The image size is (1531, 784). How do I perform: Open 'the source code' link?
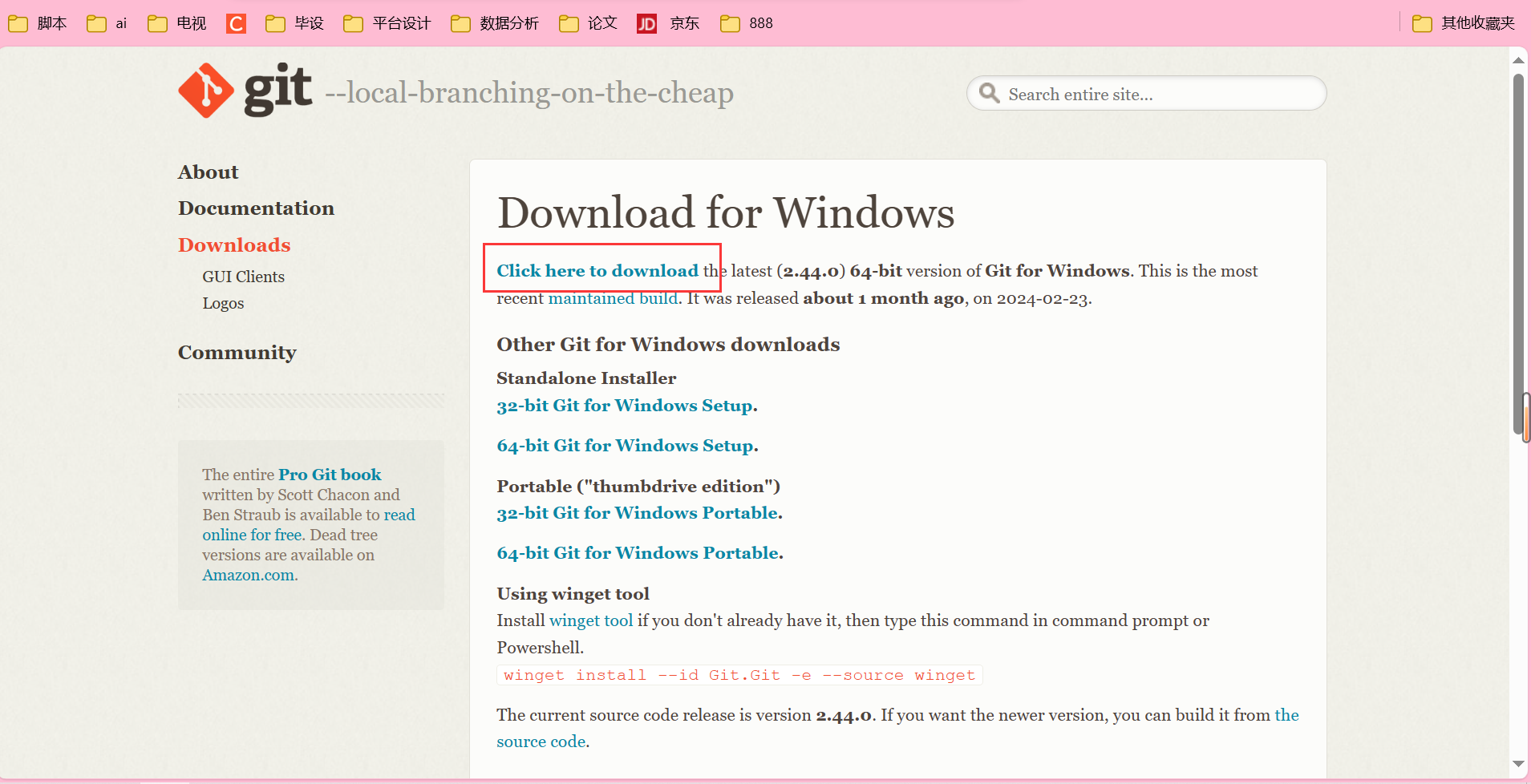(x=1286, y=715)
